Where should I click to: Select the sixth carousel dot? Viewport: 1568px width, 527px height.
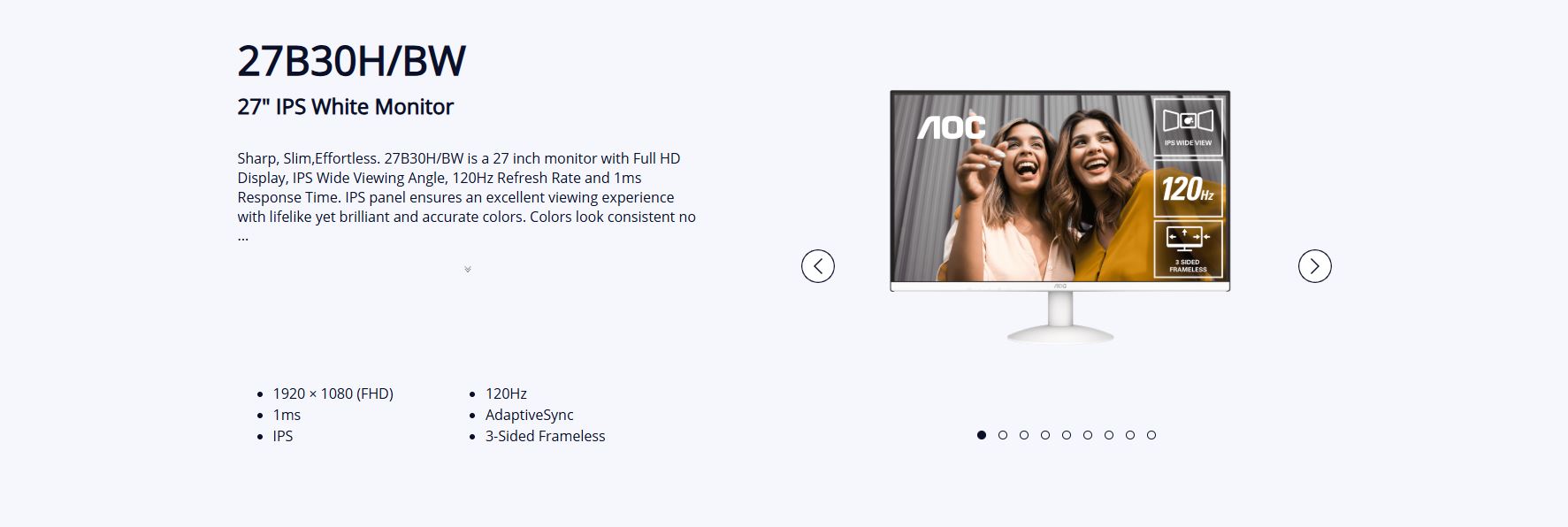click(1088, 435)
